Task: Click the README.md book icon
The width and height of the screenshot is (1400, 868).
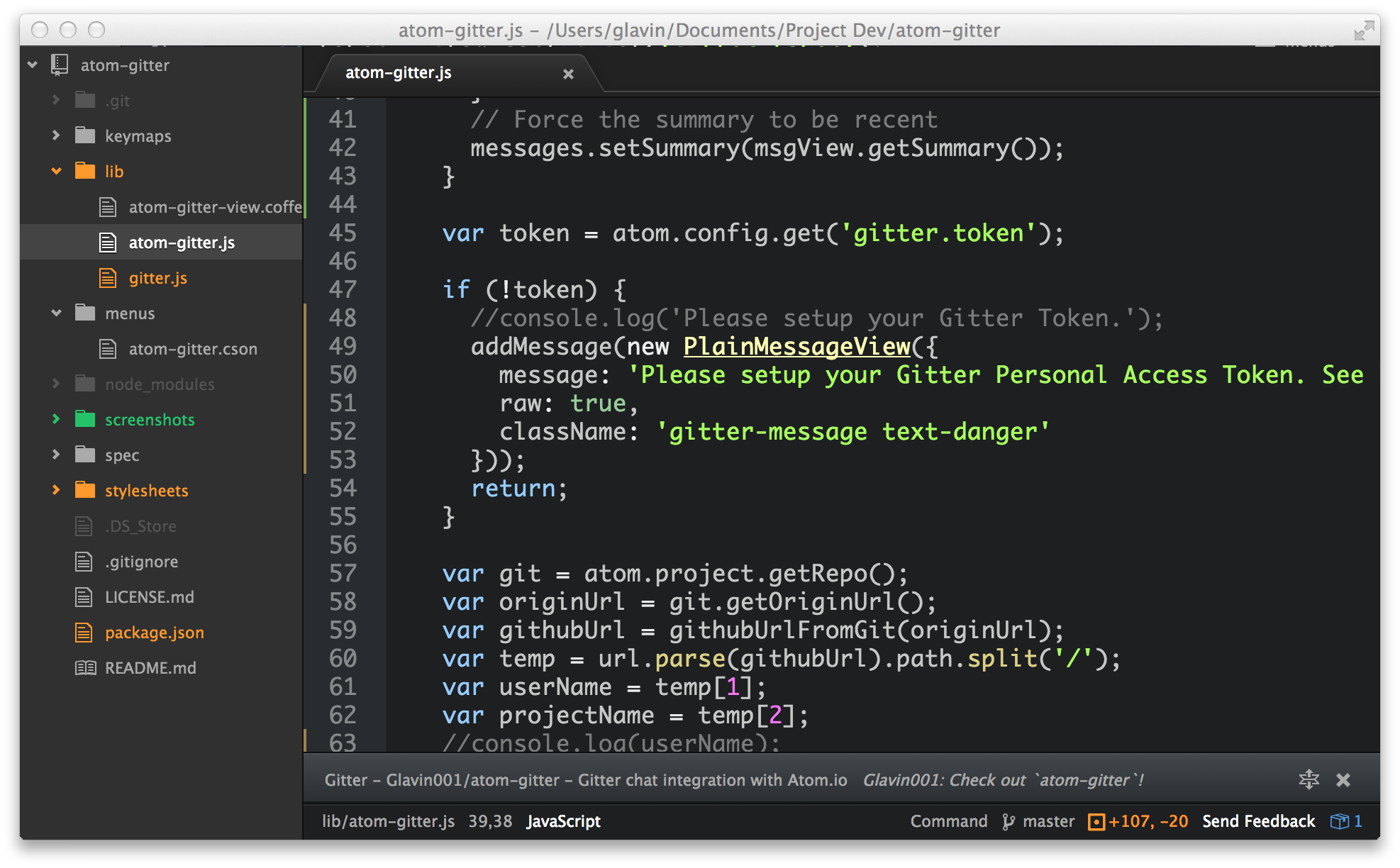Action: pos(85,668)
